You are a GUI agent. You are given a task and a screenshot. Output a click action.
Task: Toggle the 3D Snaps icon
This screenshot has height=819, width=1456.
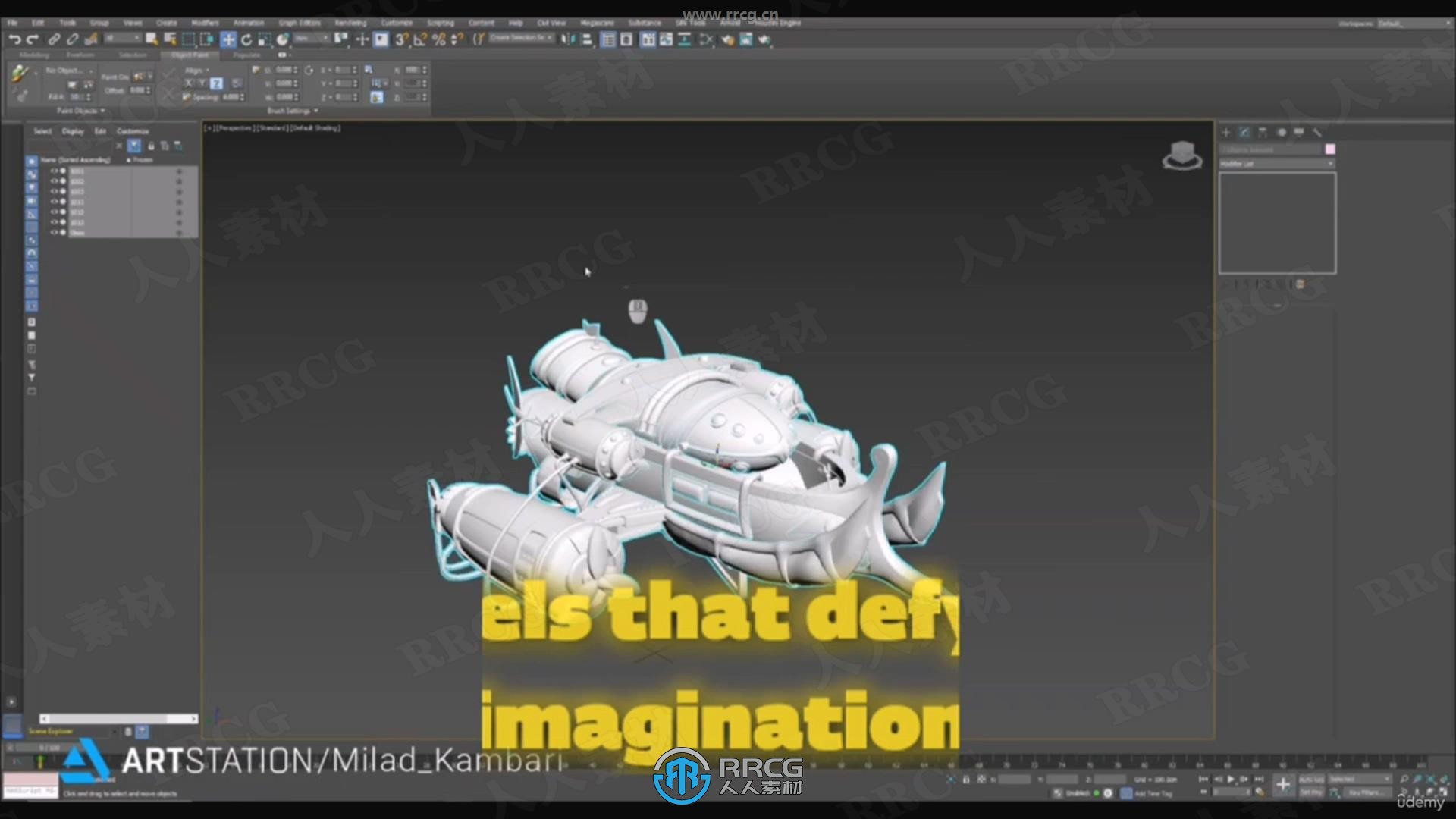tap(402, 39)
